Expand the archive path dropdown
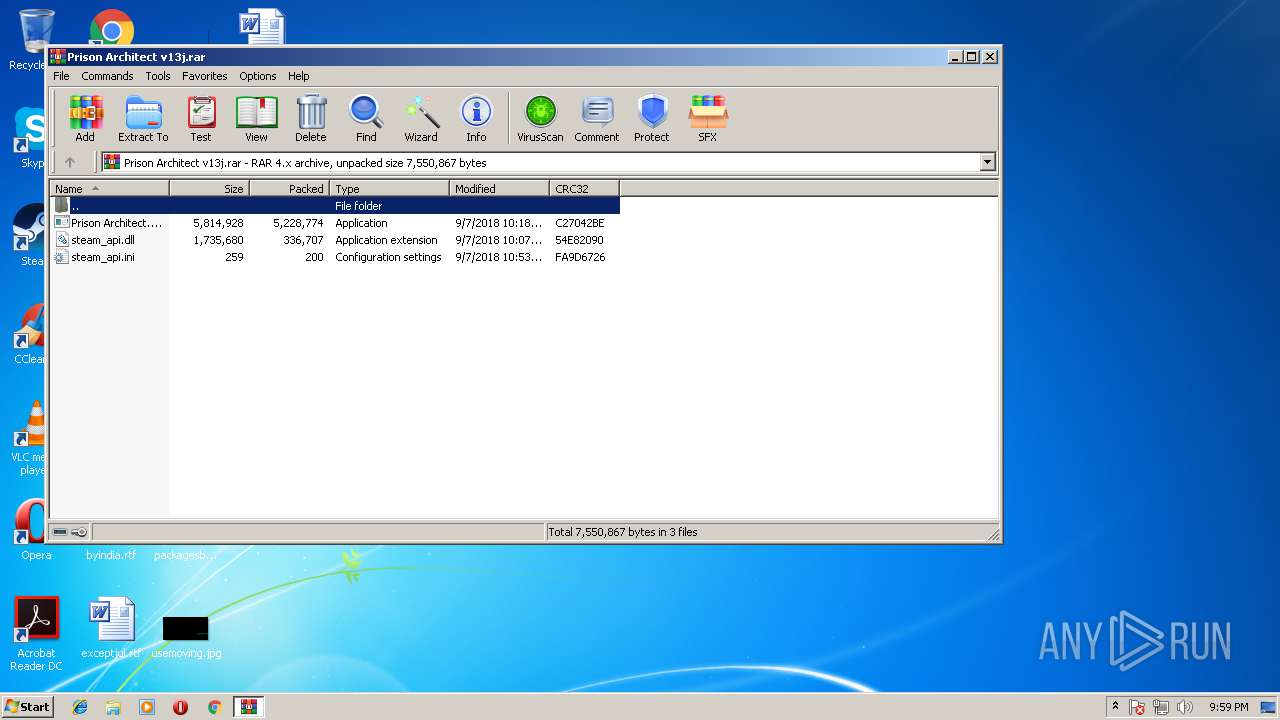The image size is (1280, 720). (x=988, y=162)
